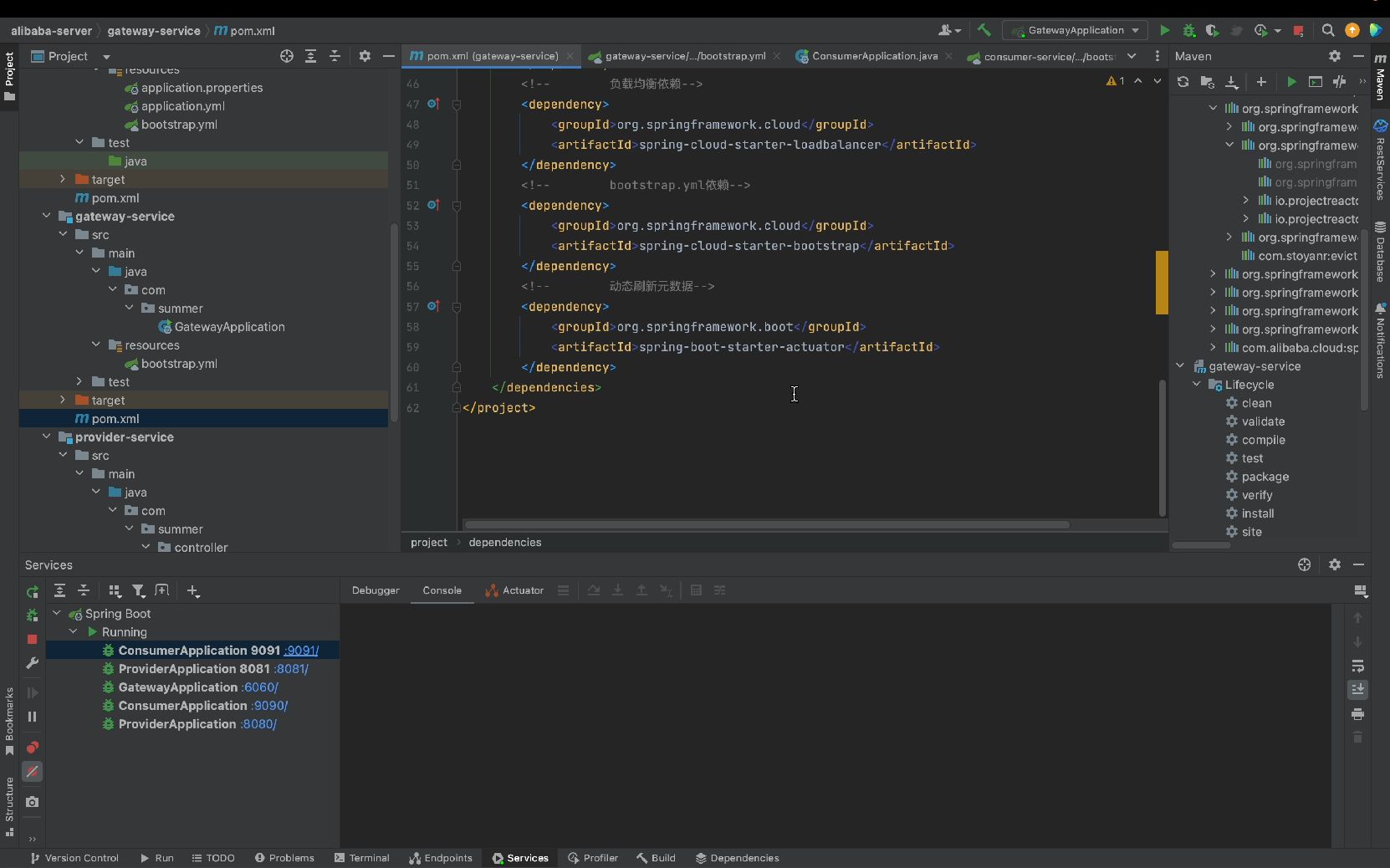Collapse gateway-service module in Project tree

point(47,216)
